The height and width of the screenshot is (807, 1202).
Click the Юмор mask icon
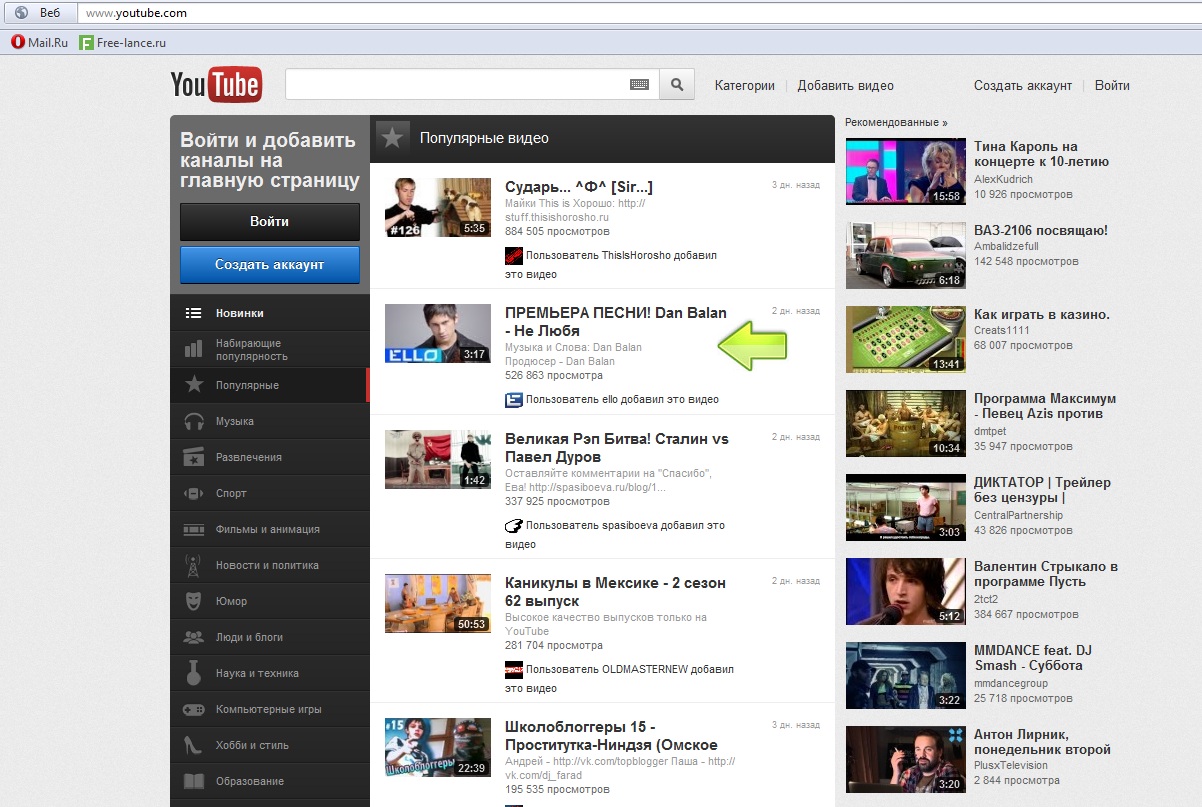point(194,601)
